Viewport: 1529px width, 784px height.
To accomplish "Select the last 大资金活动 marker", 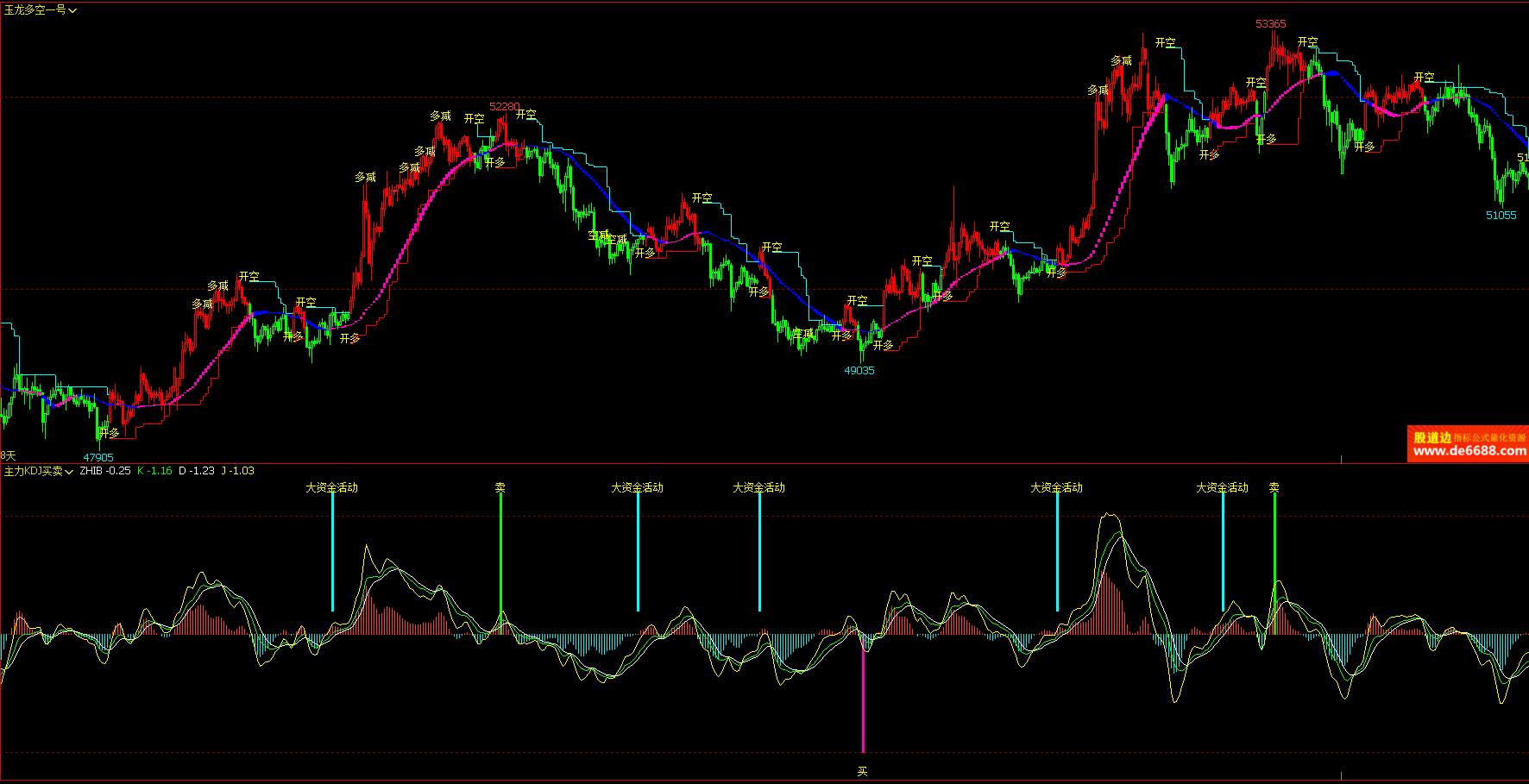I will (x=1222, y=488).
